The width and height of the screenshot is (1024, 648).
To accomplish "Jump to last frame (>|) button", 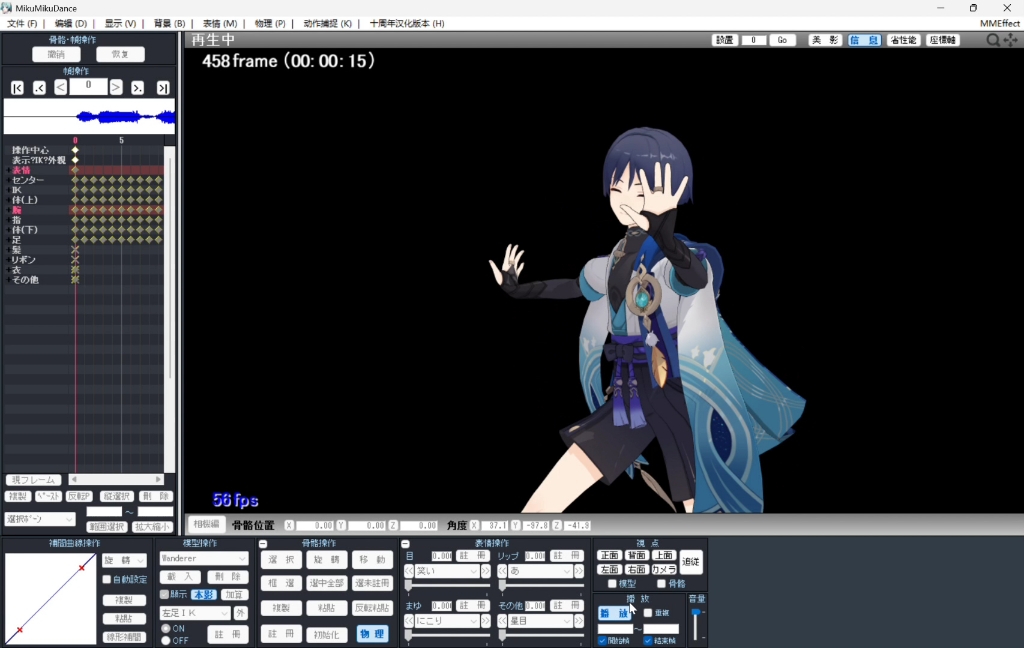I will (x=163, y=88).
